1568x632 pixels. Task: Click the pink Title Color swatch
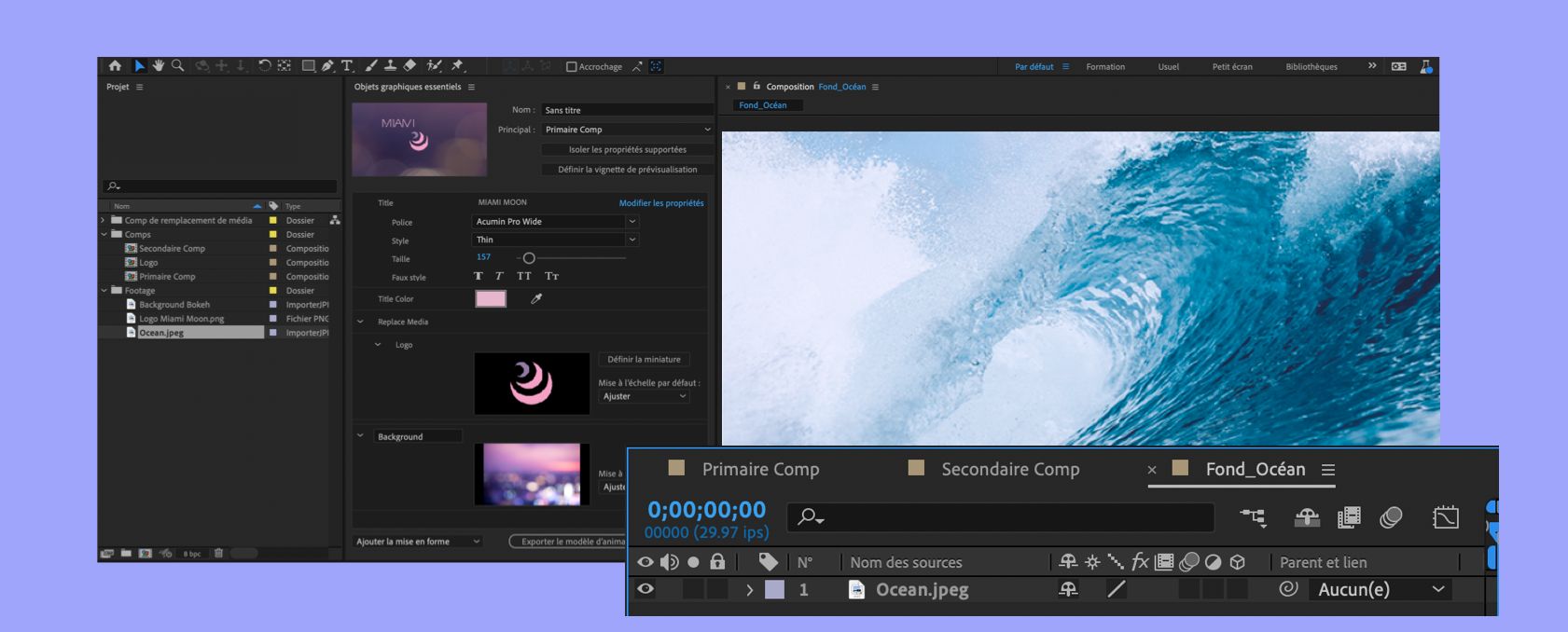pyautogui.click(x=491, y=298)
